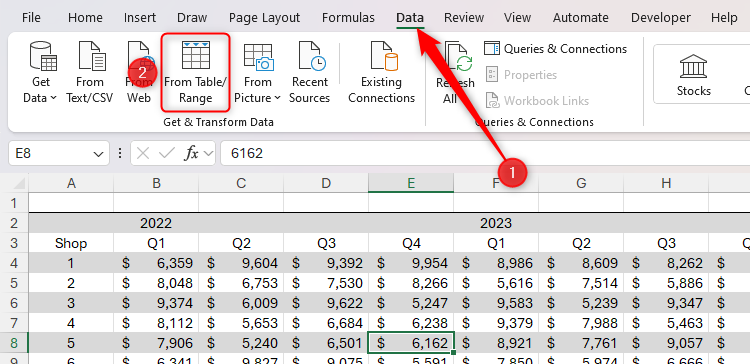Select column A header
This screenshot has height=364, width=750.
(x=71, y=183)
